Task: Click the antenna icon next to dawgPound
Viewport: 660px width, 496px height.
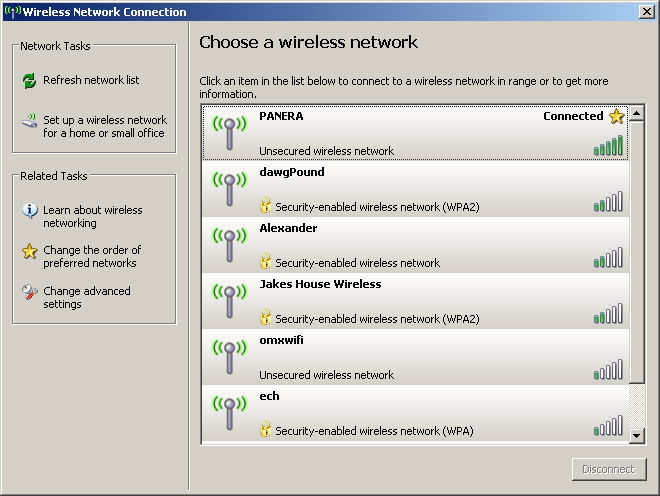Action: click(229, 189)
